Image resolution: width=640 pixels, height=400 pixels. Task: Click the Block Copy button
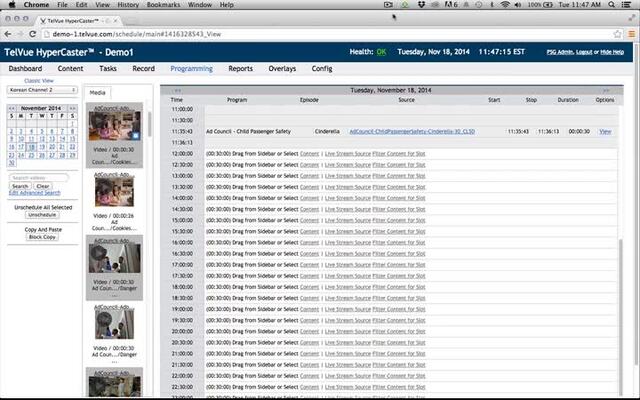(x=42, y=237)
